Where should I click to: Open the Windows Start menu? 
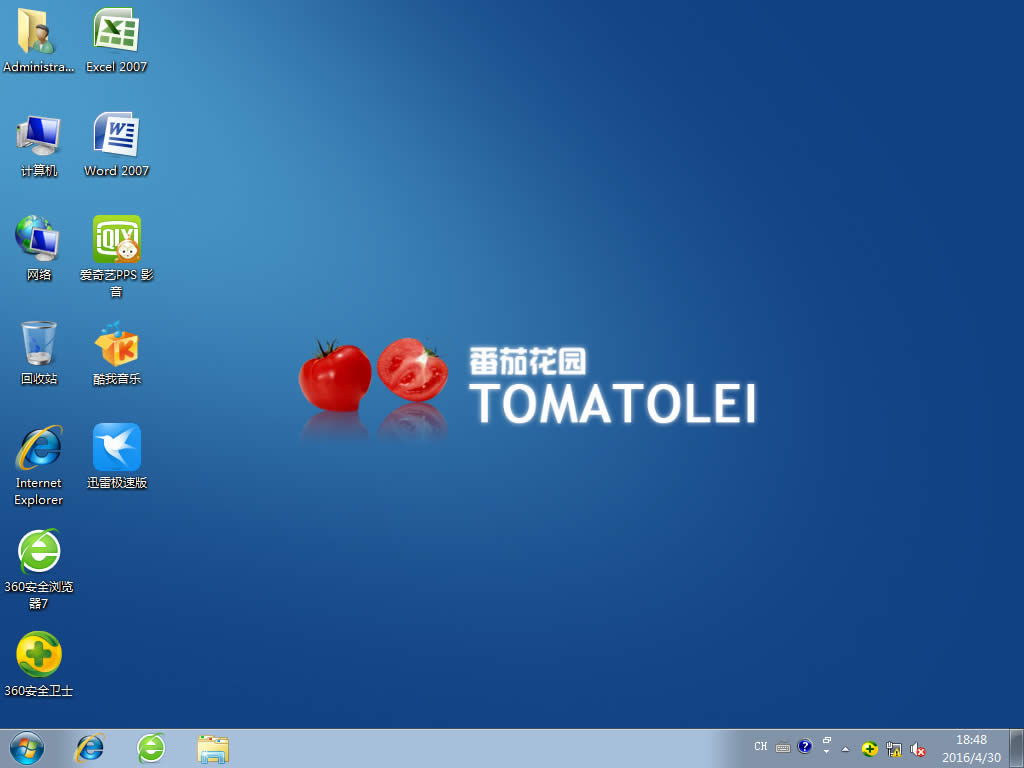26,748
